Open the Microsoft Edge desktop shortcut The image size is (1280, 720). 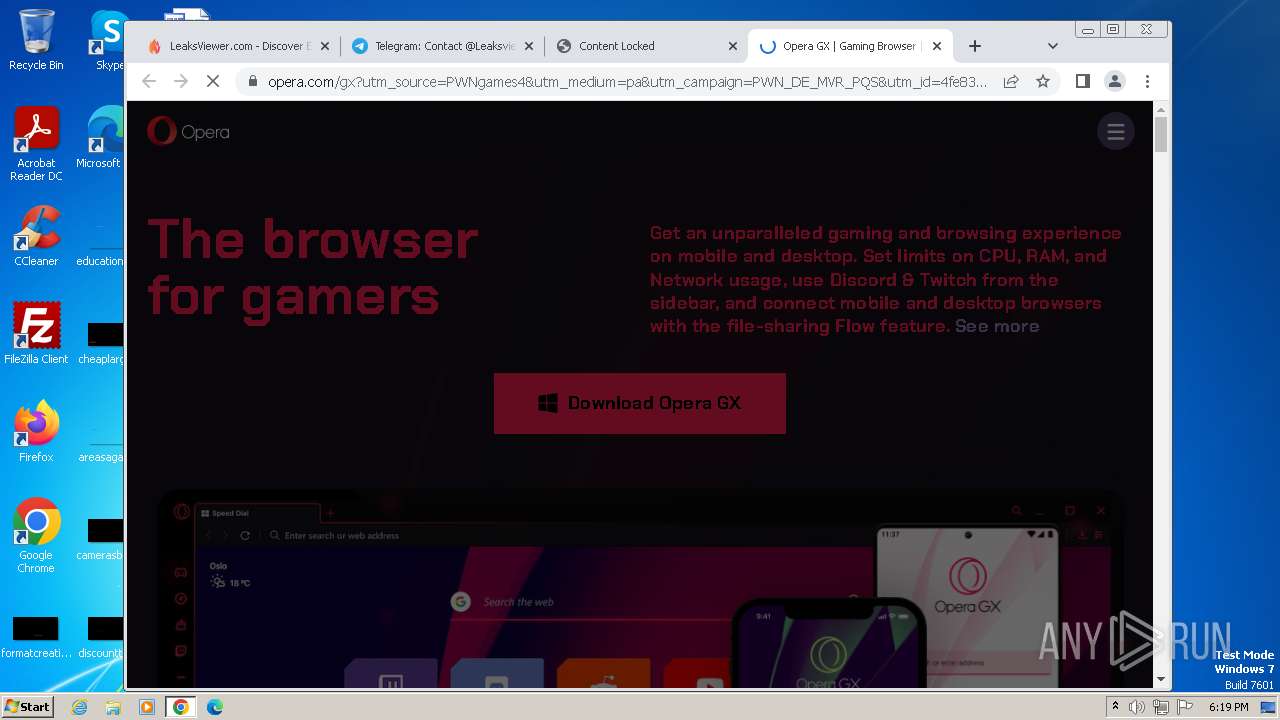coord(100,138)
